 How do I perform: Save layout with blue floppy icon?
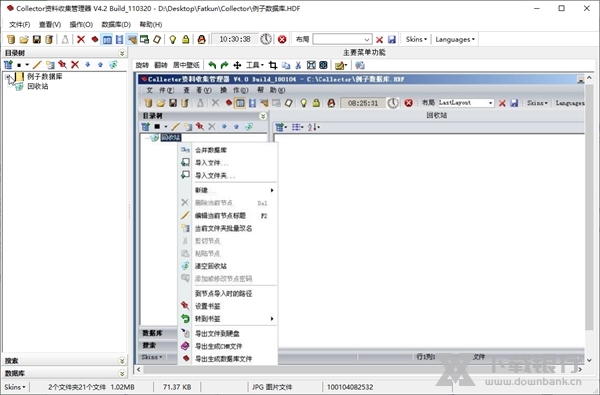pyautogui.click(x=391, y=39)
